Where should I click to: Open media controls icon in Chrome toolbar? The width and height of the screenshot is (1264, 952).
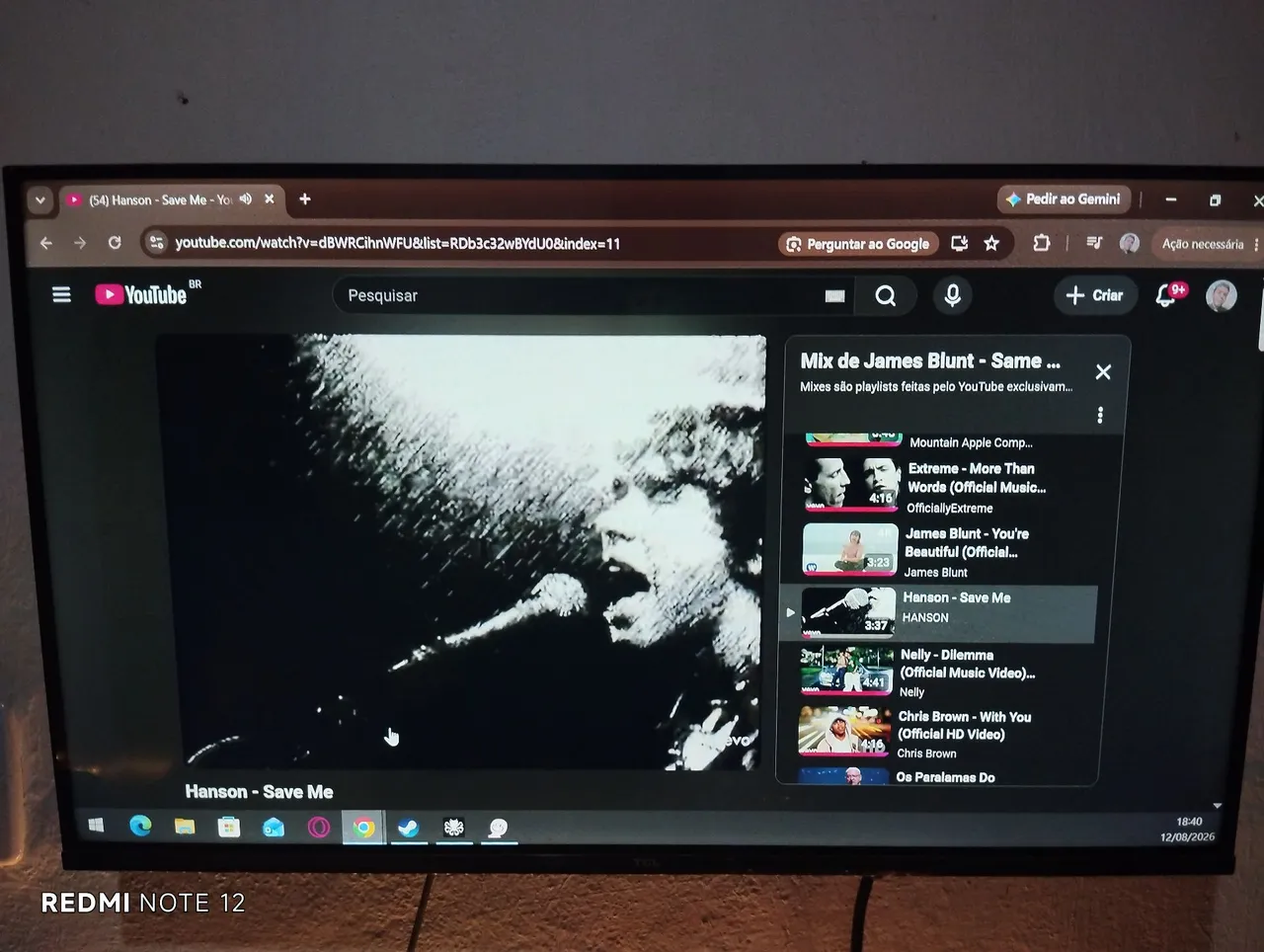[1093, 243]
